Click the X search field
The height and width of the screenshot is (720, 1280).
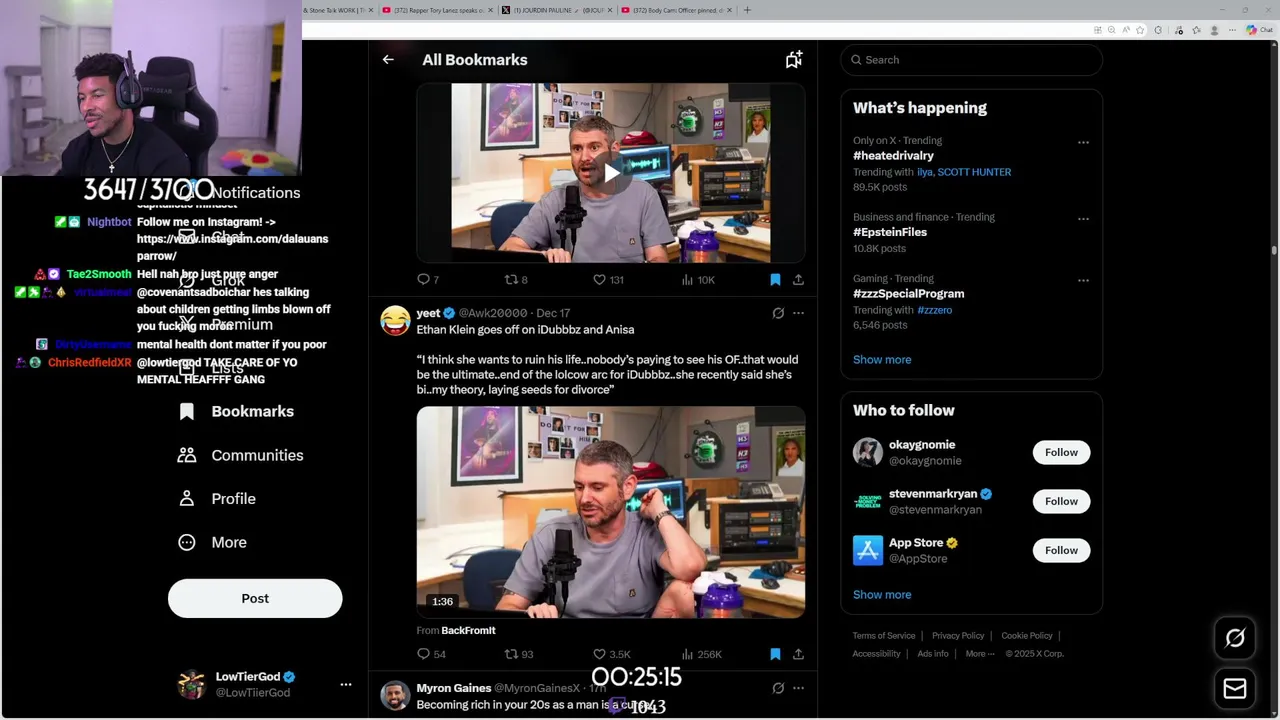(x=971, y=60)
